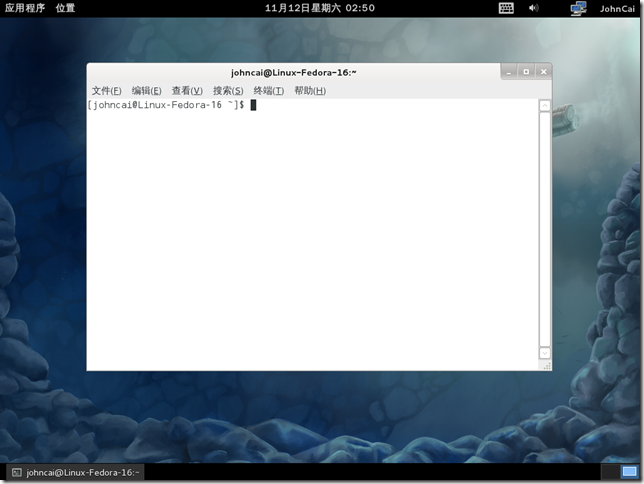Open the 文件(F) menu in terminal
This screenshot has width=644, height=484.
coord(106,91)
